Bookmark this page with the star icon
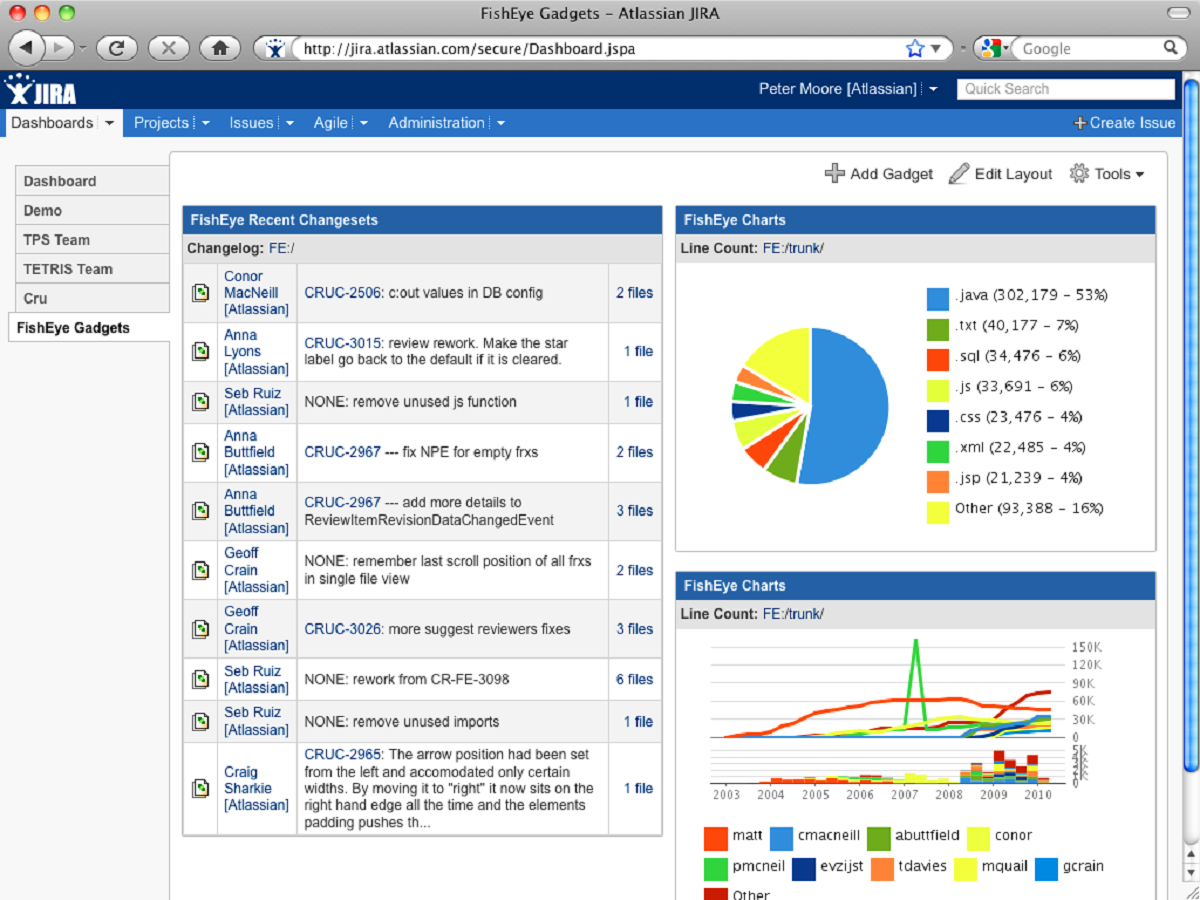The image size is (1200, 900). [914, 48]
